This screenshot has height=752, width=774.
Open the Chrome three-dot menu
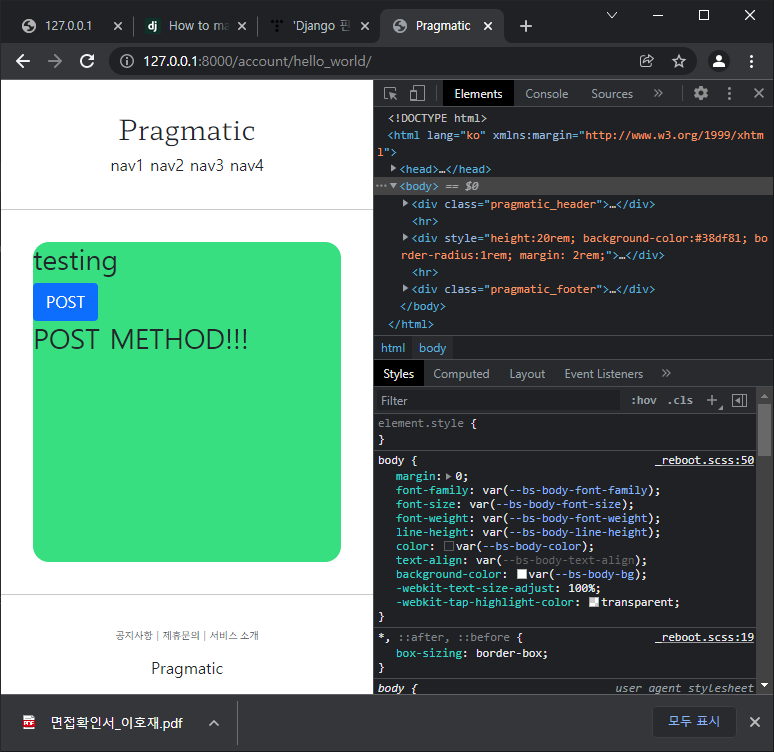pyautogui.click(x=751, y=61)
